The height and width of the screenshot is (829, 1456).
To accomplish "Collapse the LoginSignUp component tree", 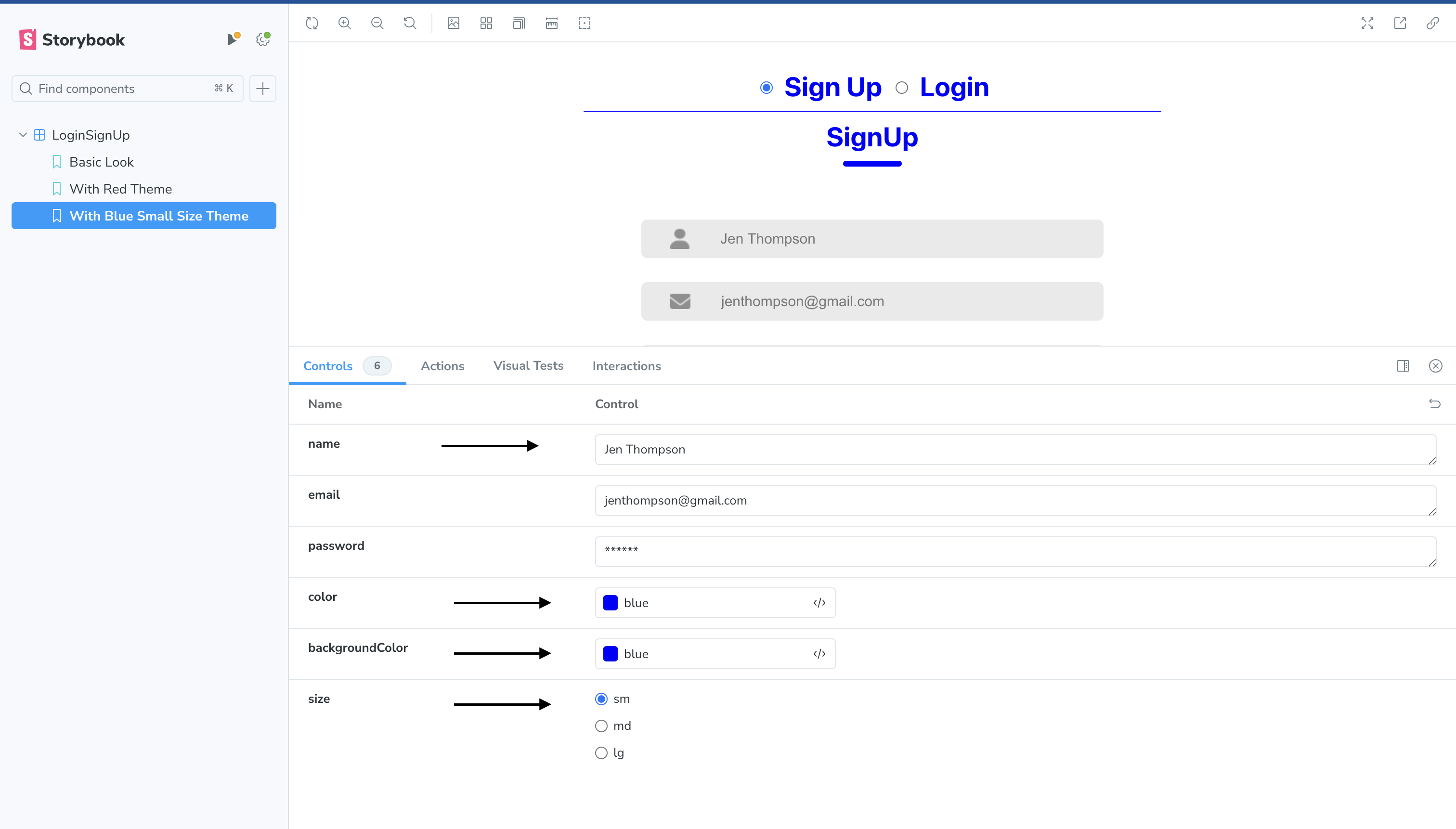I will click(x=23, y=135).
